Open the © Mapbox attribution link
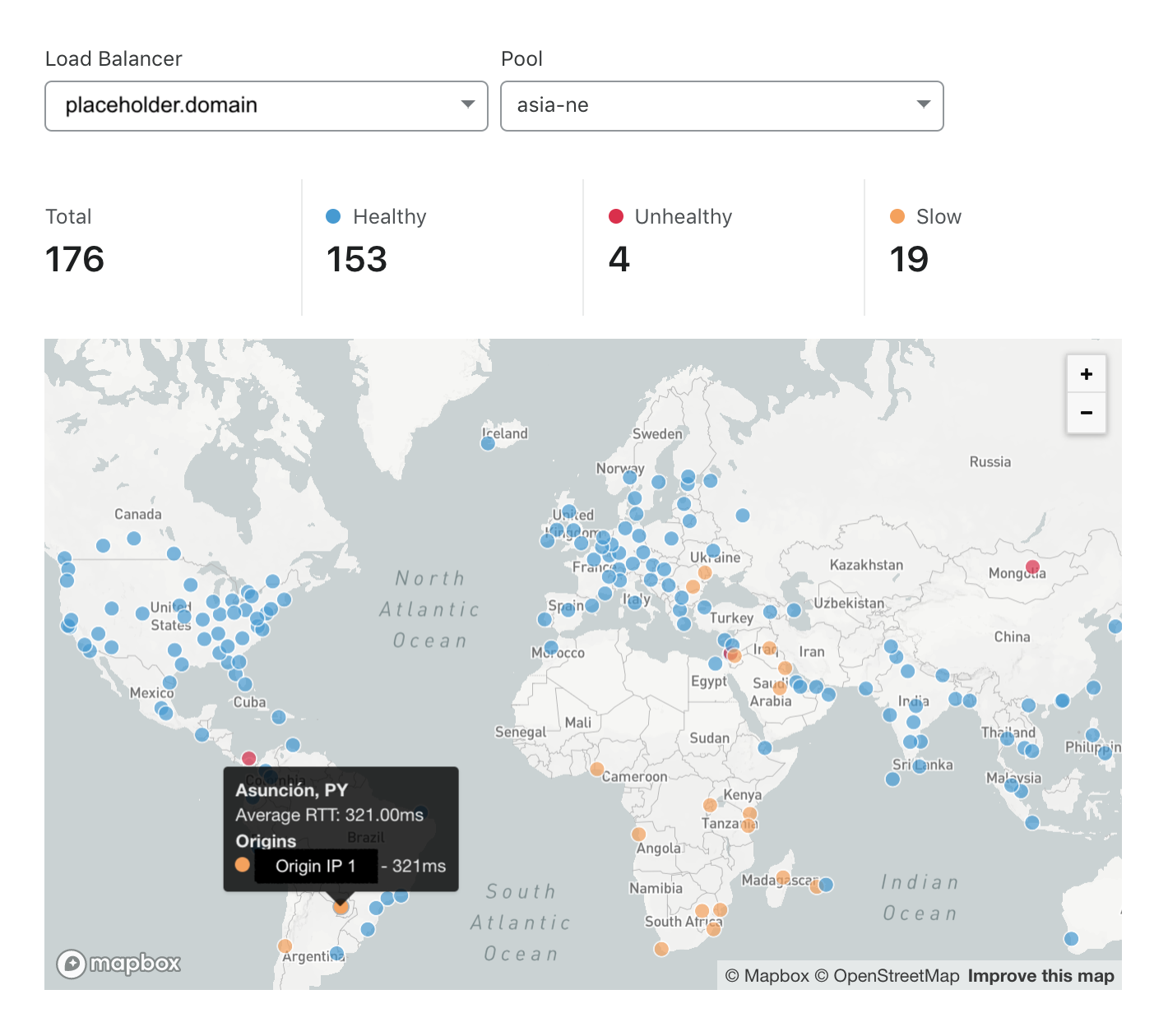This screenshot has width=1168, height=1036. pos(767,976)
